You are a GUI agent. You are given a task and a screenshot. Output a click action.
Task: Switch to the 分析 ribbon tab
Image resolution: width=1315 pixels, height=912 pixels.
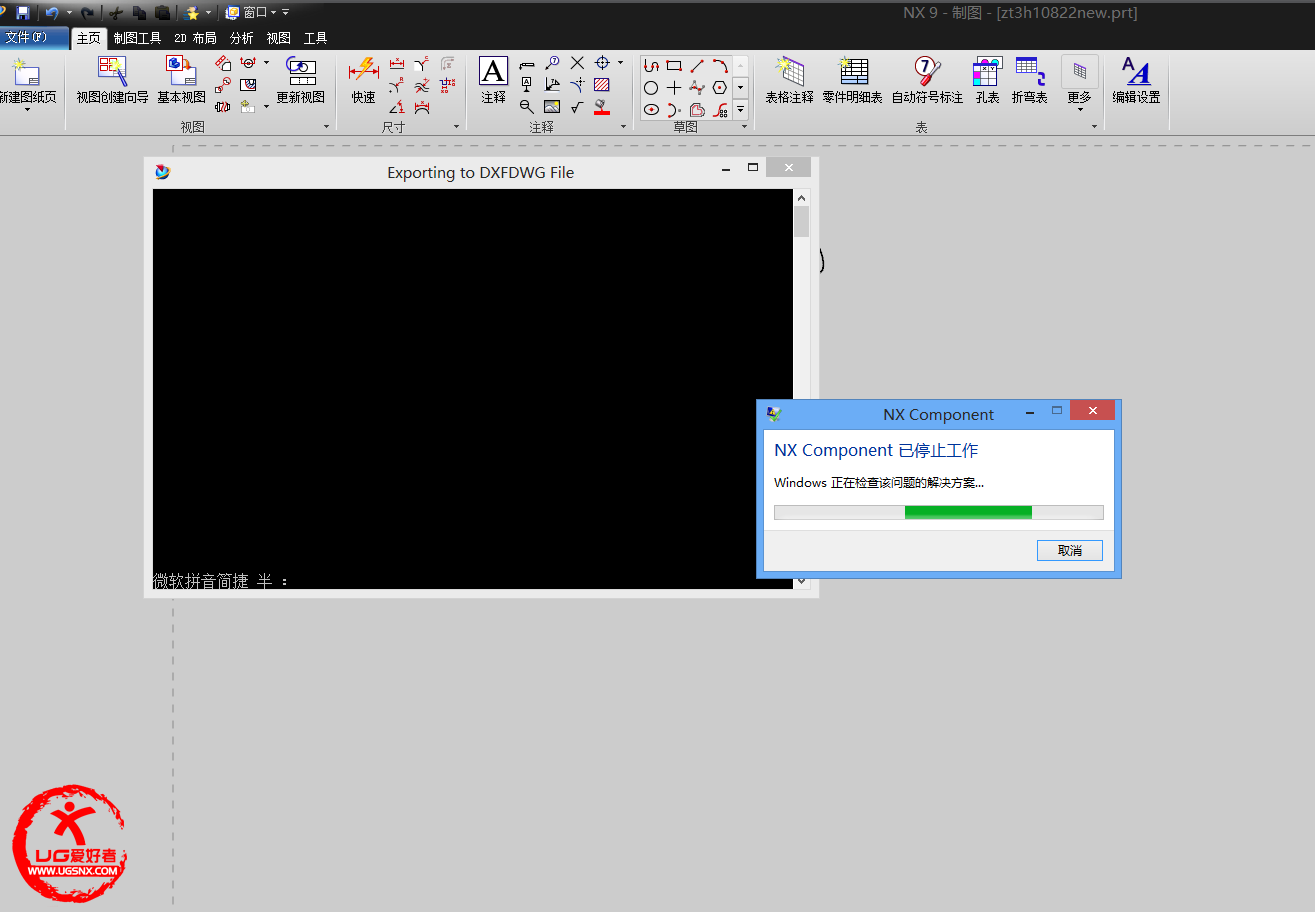[241, 38]
